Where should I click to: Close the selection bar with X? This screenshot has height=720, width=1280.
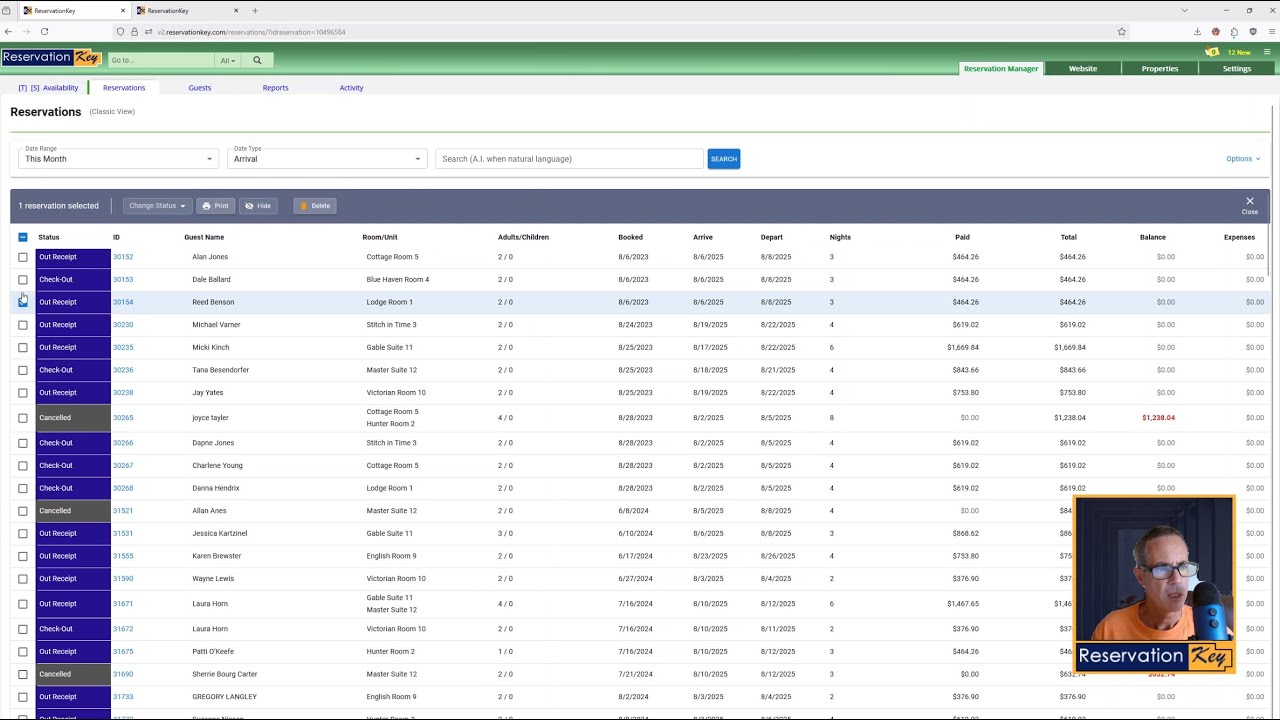[x=1250, y=204]
